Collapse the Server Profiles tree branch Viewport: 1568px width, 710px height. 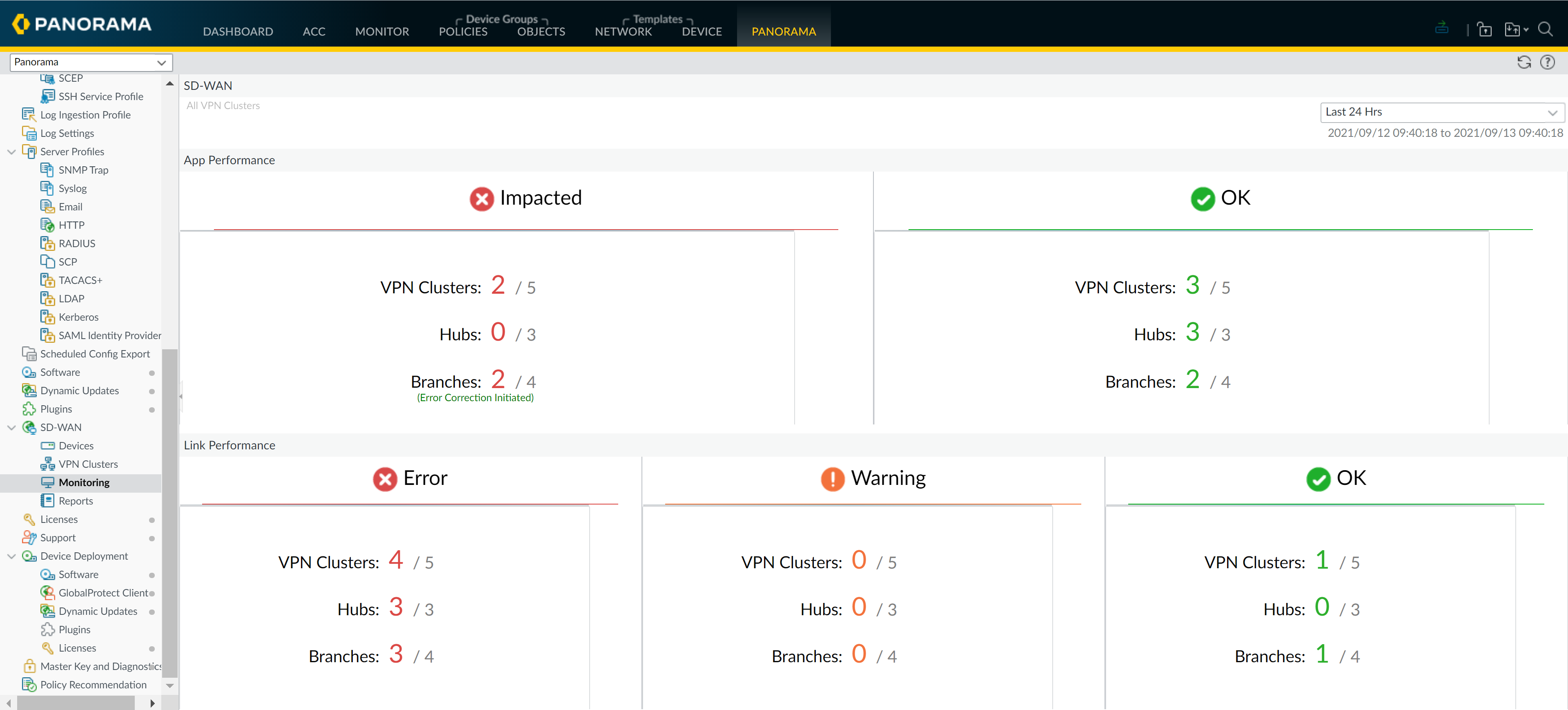(x=11, y=152)
